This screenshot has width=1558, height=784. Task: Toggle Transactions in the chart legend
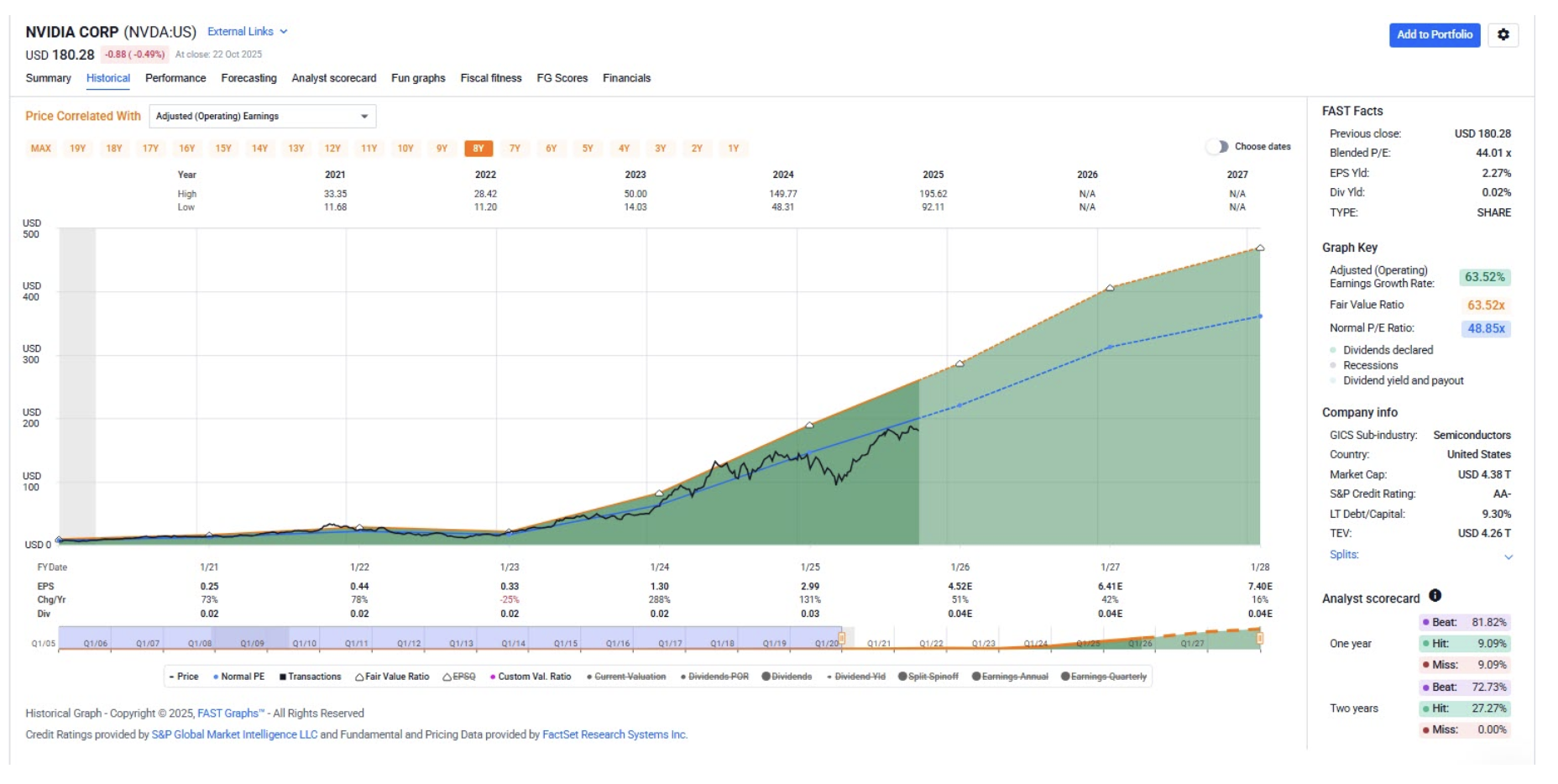[x=310, y=677]
